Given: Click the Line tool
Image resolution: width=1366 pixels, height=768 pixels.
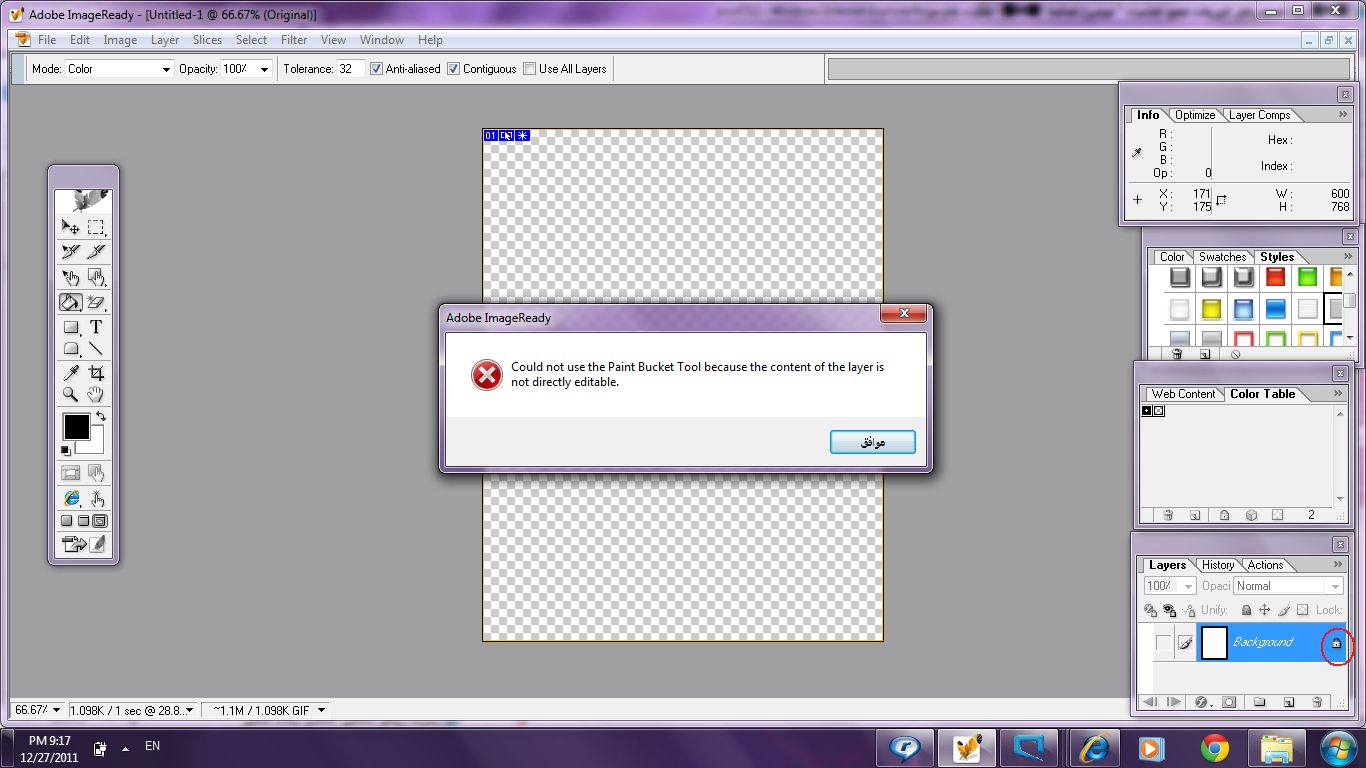Looking at the screenshot, I should (96, 349).
